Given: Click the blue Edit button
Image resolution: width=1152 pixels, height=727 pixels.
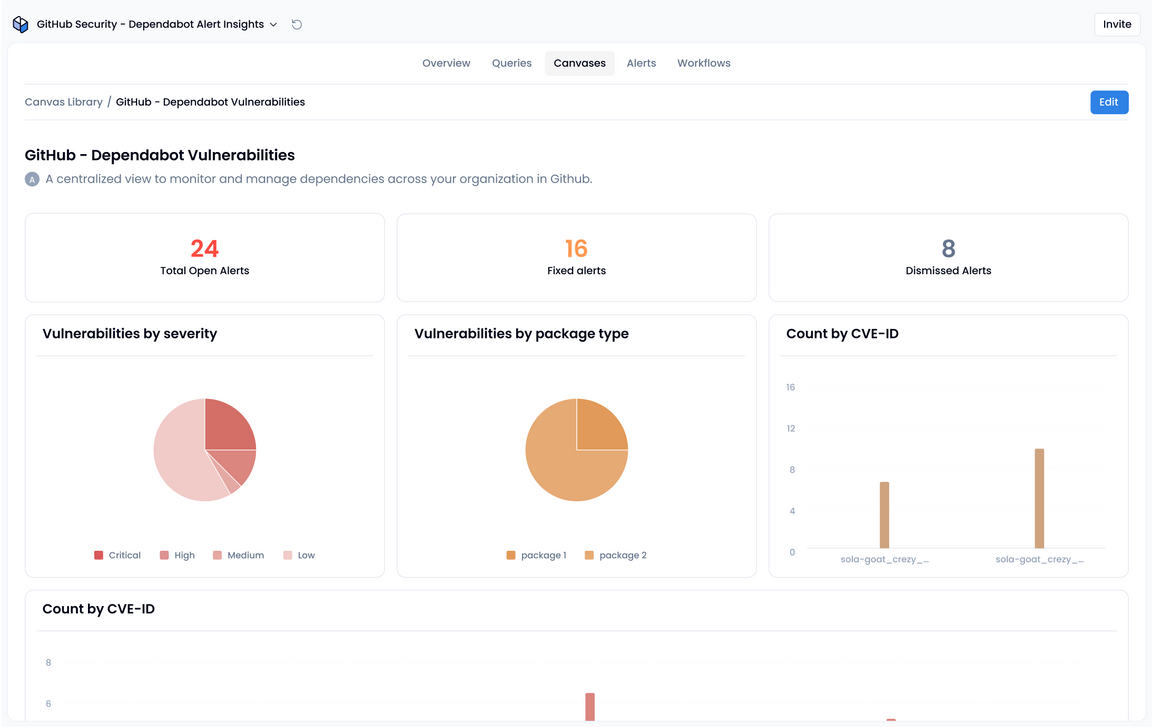Looking at the screenshot, I should [1109, 102].
